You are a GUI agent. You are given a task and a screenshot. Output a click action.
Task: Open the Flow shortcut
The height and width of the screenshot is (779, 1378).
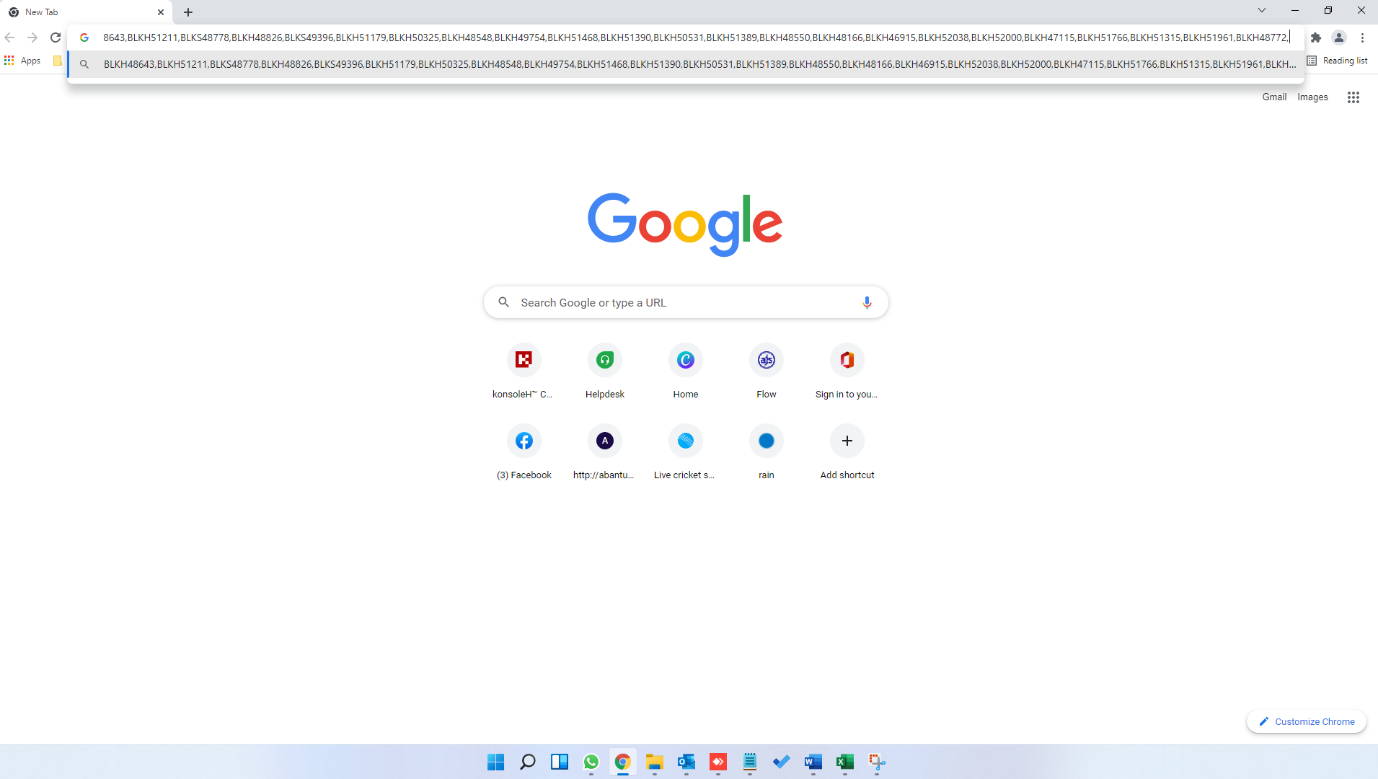766,370
